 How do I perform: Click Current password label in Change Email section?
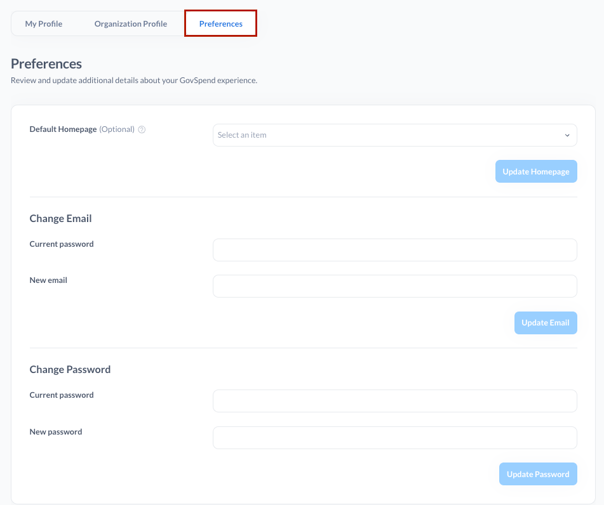coord(62,244)
